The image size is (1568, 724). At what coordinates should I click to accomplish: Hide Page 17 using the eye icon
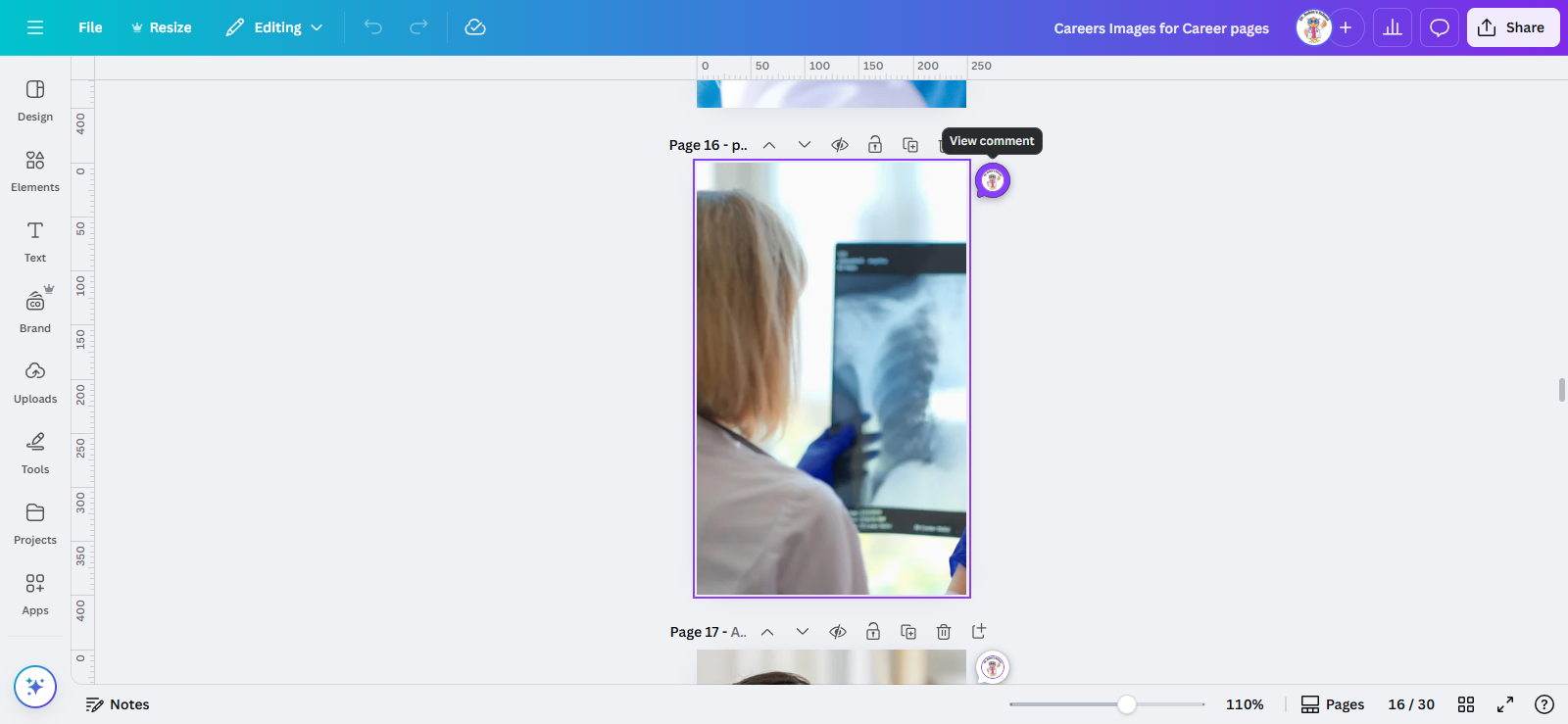tap(838, 632)
